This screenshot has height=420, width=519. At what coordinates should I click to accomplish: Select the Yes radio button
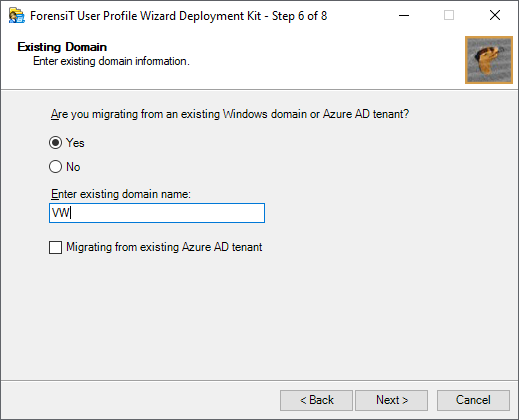point(55,143)
